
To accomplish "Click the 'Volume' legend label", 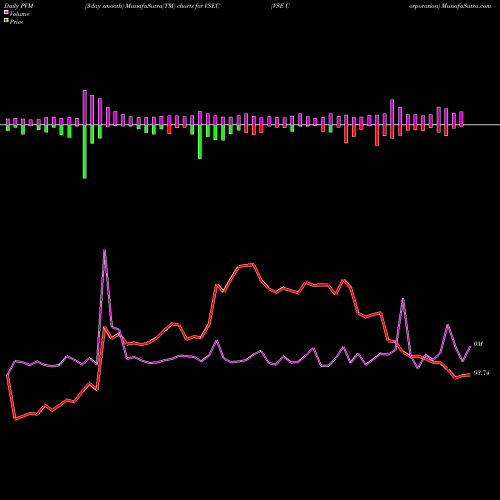I will tap(19, 14).
